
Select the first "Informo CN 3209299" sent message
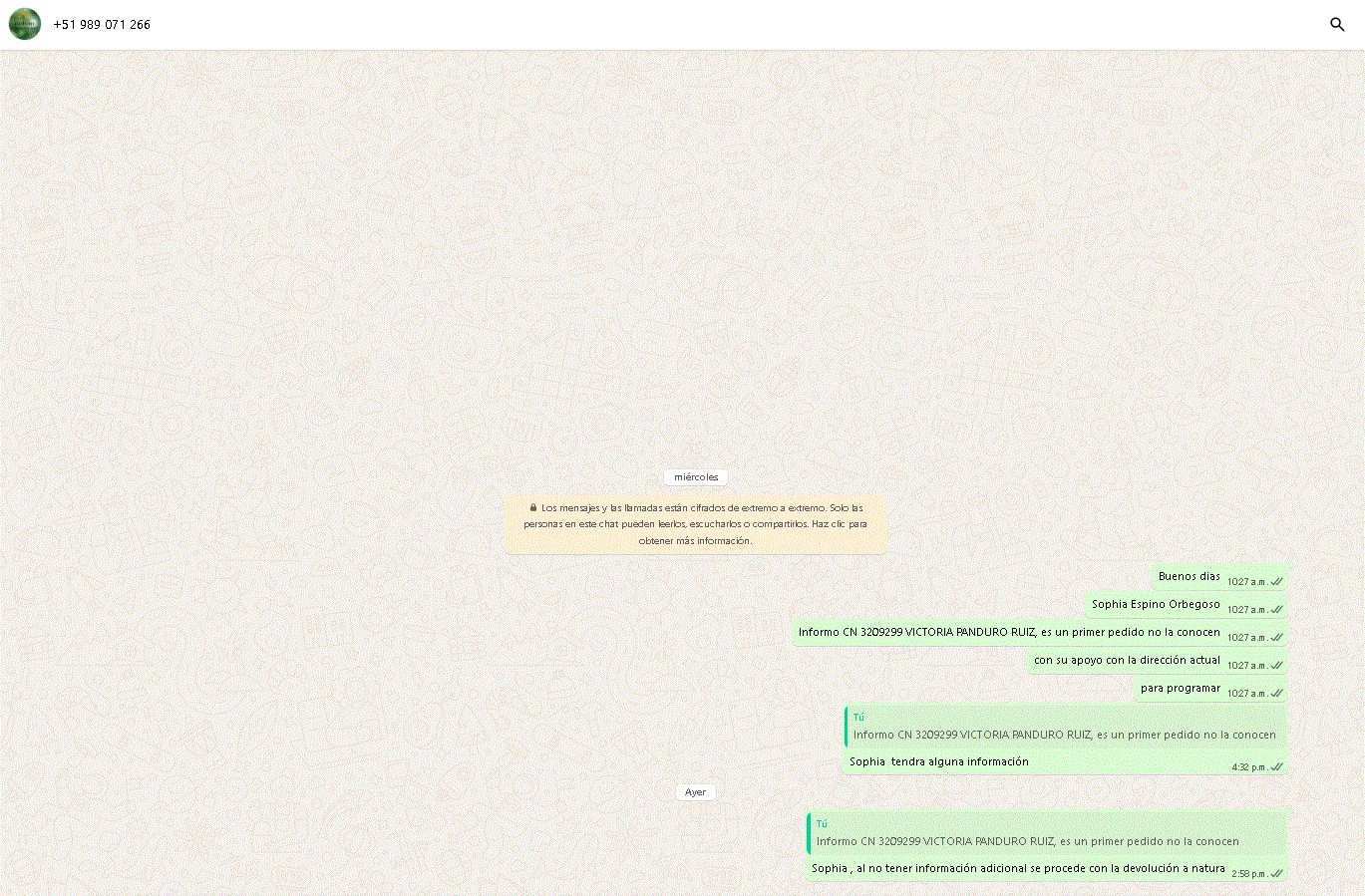point(1008,633)
